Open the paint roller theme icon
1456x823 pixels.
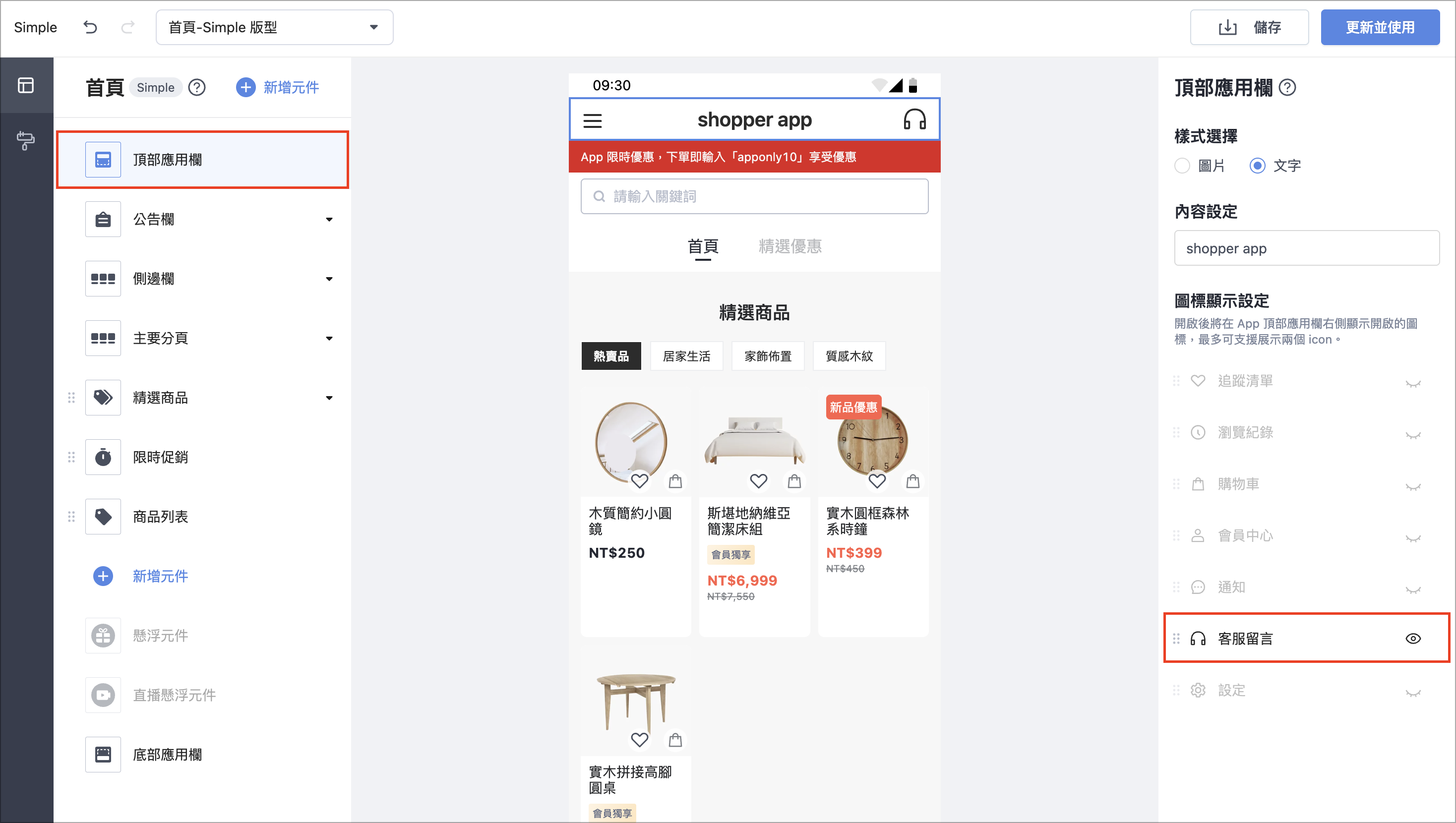tap(26, 140)
